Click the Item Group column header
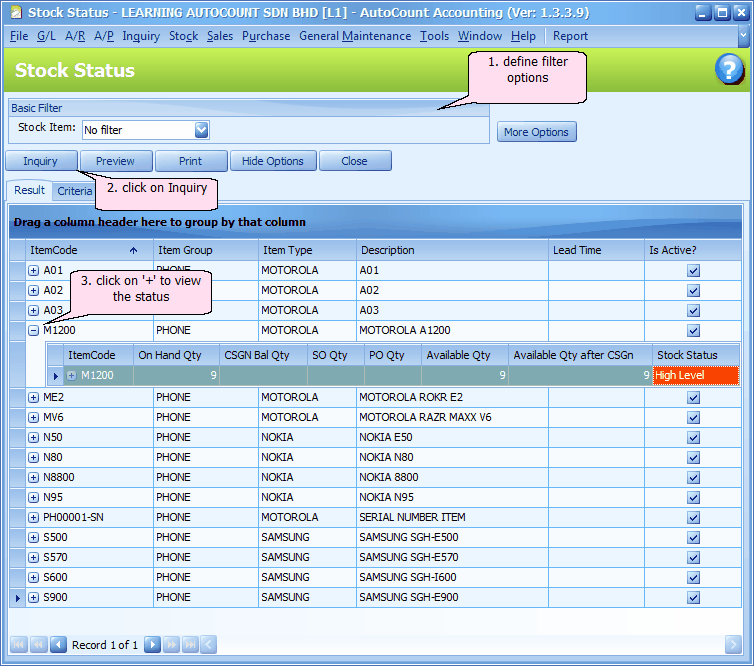This screenshot has width=754, height=666. 206,250
